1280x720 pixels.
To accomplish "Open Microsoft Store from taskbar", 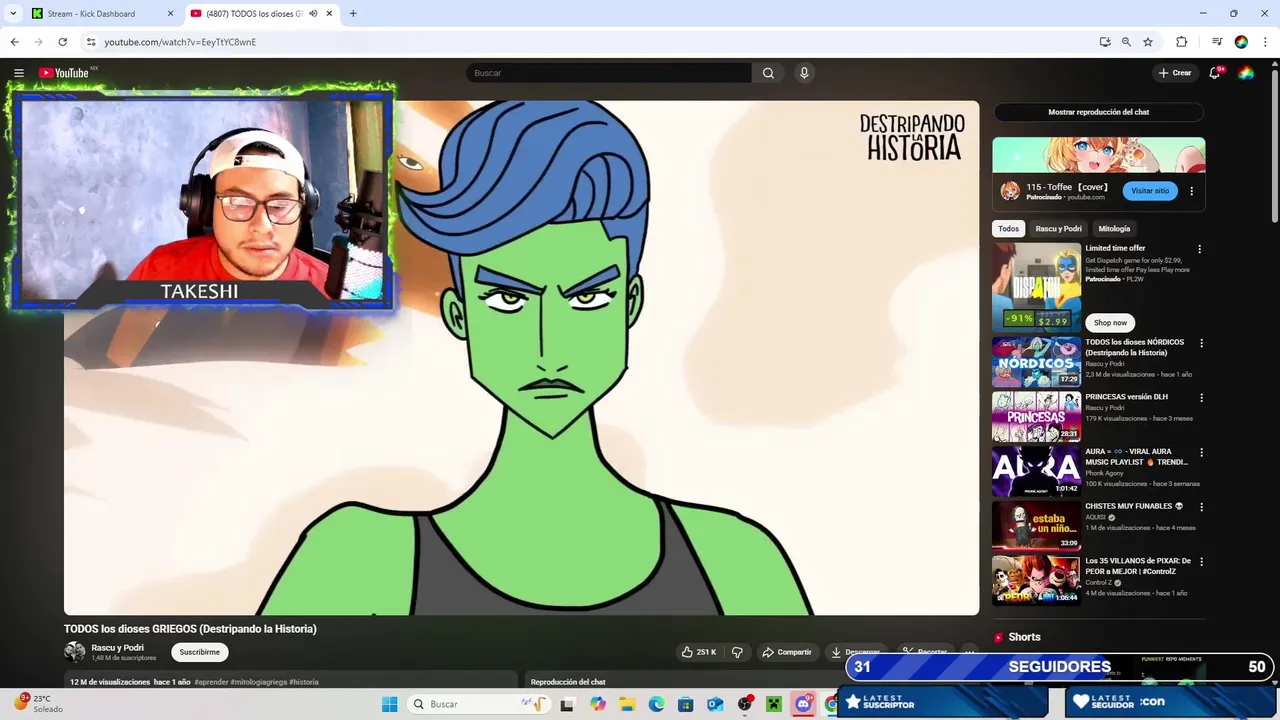I will coord(686,704).
